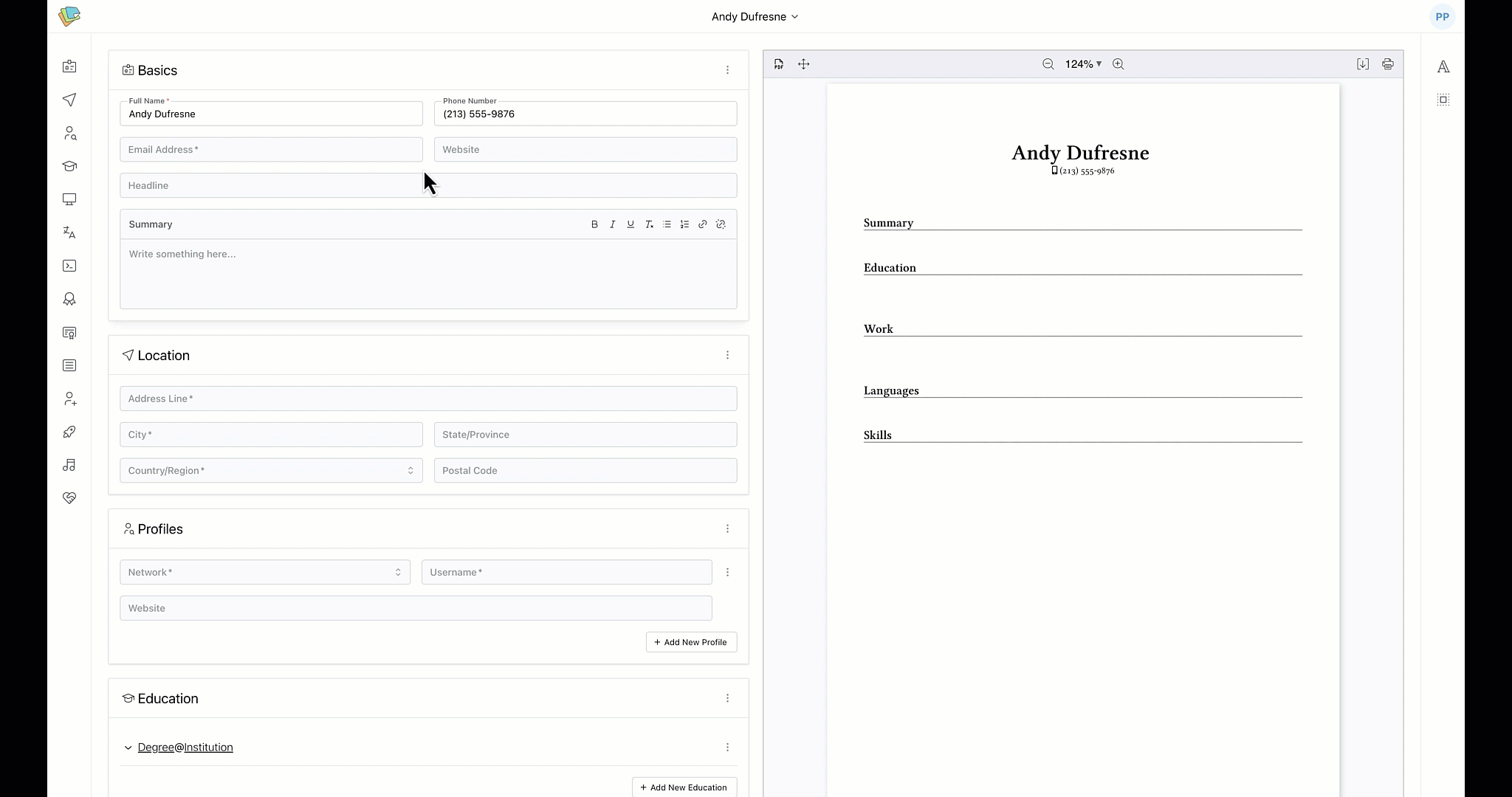The height and width of the screenshot is (797, 1512).
Task: Toggle italic formatting in Summary editor
Action: (612, 224)
